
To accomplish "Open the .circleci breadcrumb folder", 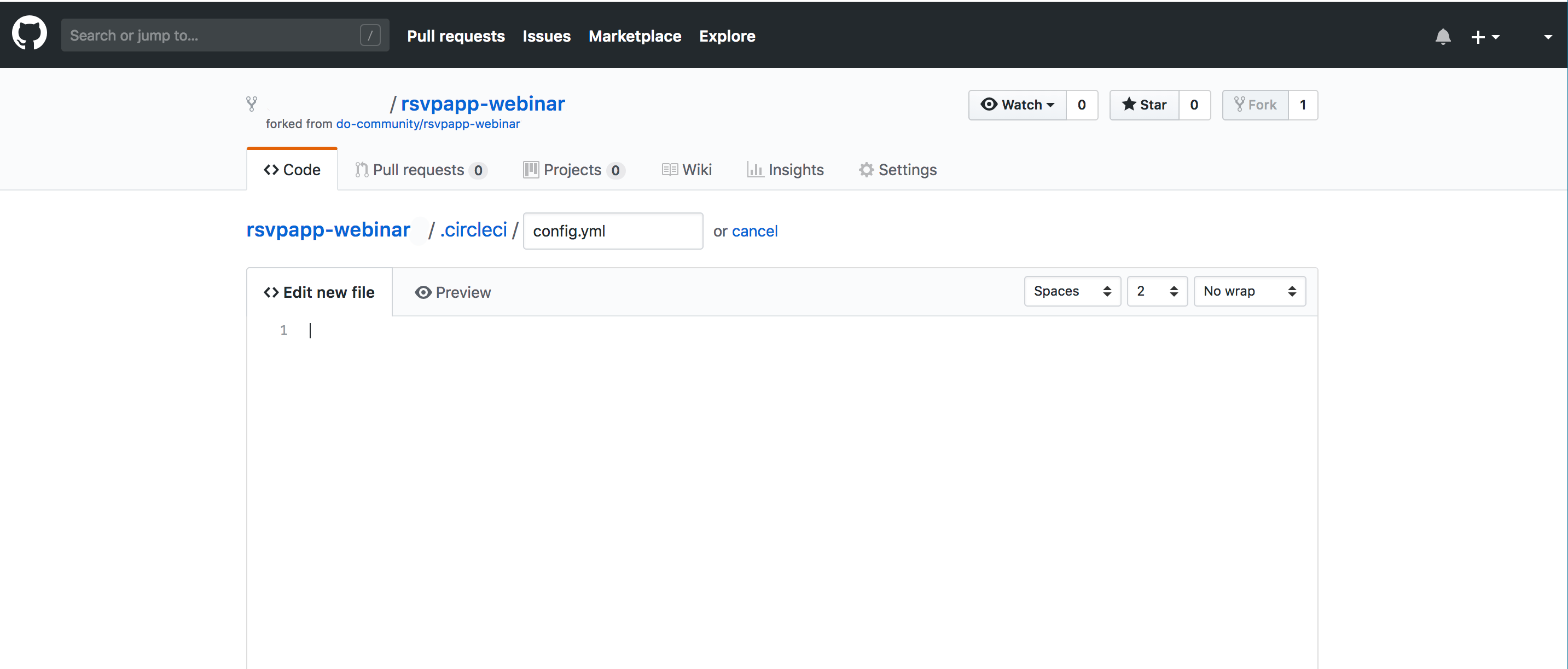I will pos(473,230).
